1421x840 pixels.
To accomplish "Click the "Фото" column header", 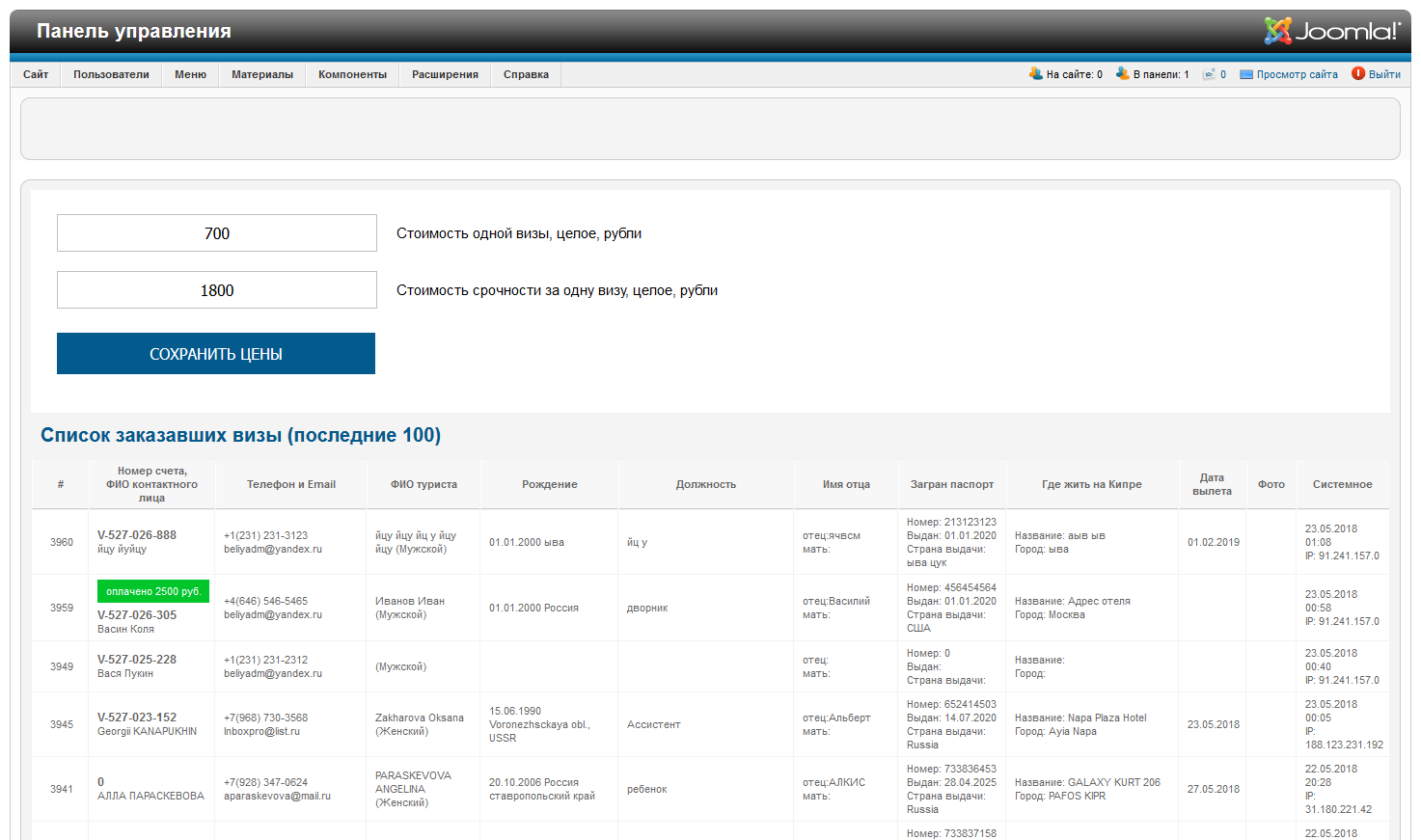I will tap(1271, 484).
